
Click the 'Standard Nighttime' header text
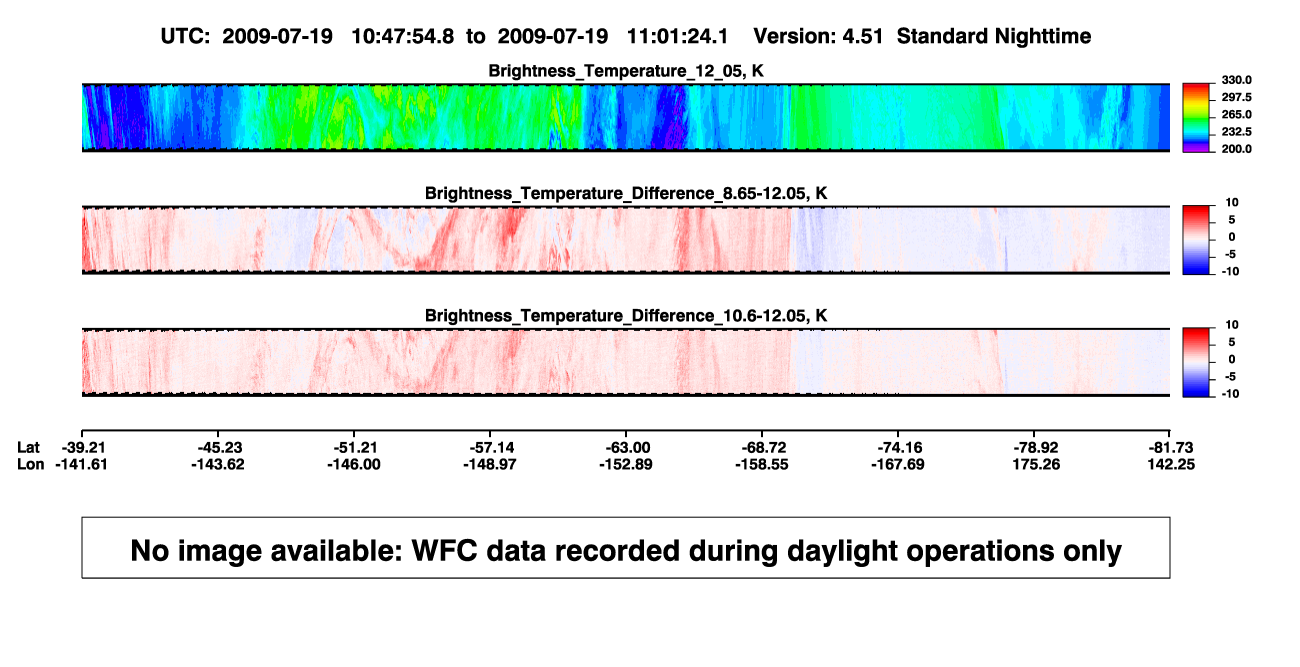(994, 36)
